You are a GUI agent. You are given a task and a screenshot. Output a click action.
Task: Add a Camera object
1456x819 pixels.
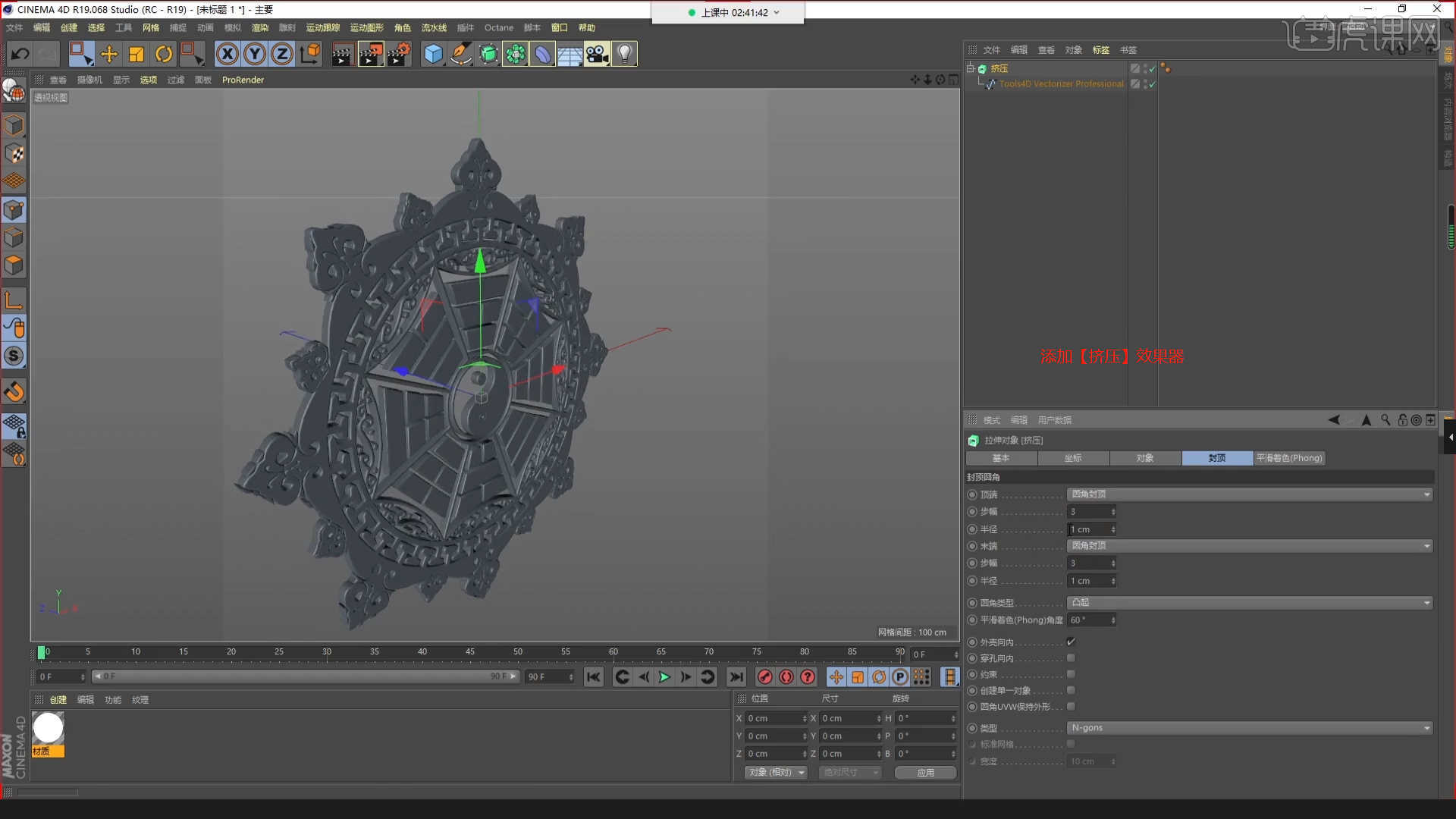pos(597,54)
